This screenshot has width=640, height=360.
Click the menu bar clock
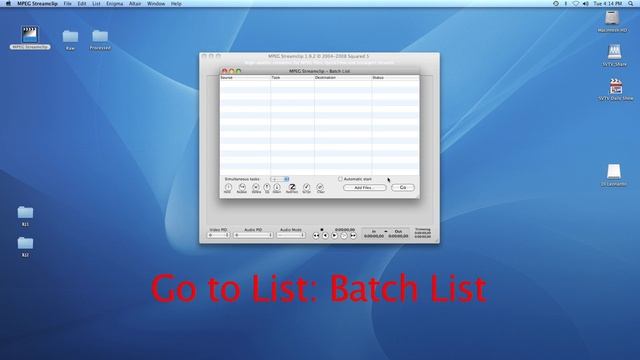coord(608,4)
